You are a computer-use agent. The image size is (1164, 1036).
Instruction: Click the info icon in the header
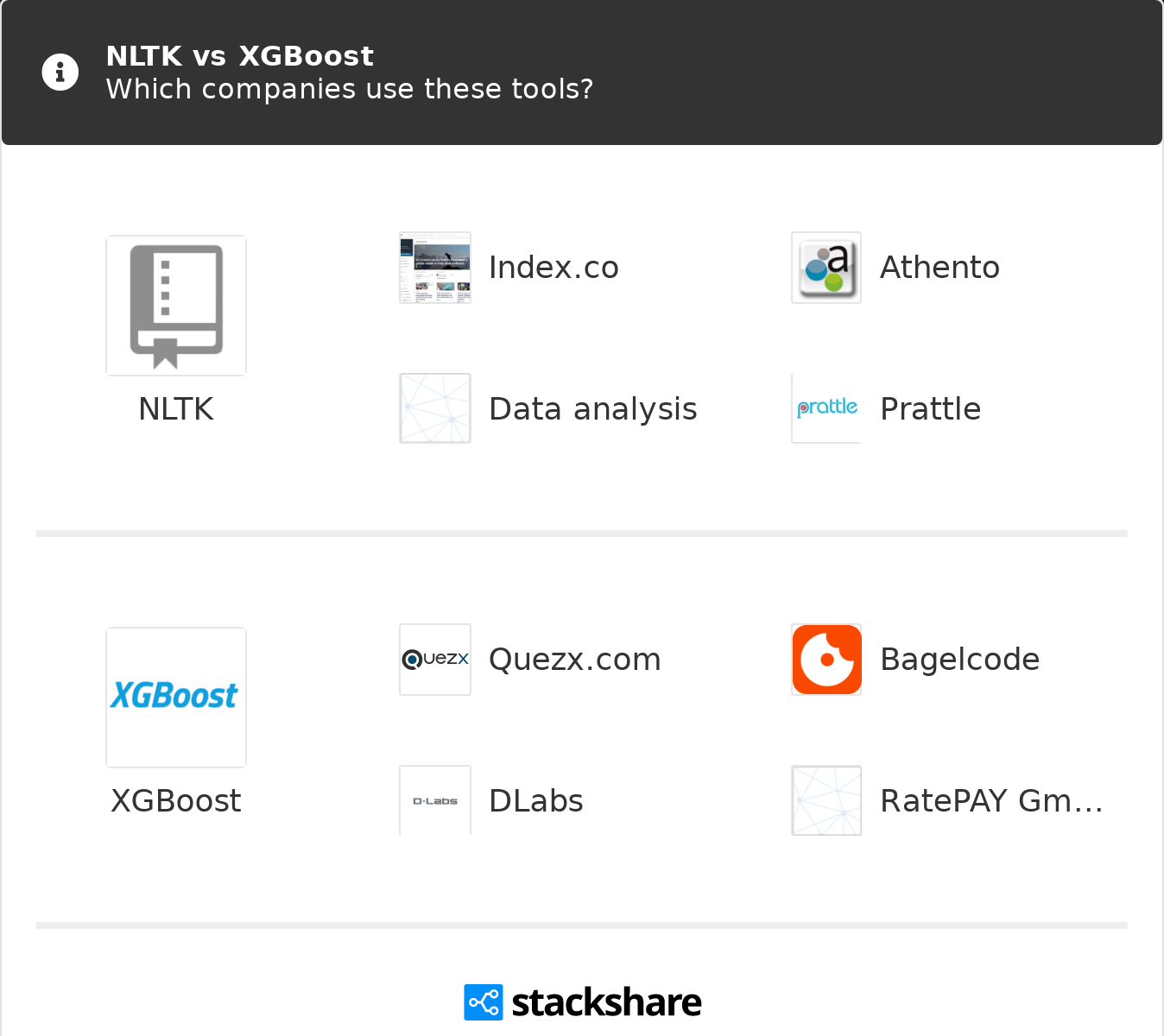coord(60,73)
